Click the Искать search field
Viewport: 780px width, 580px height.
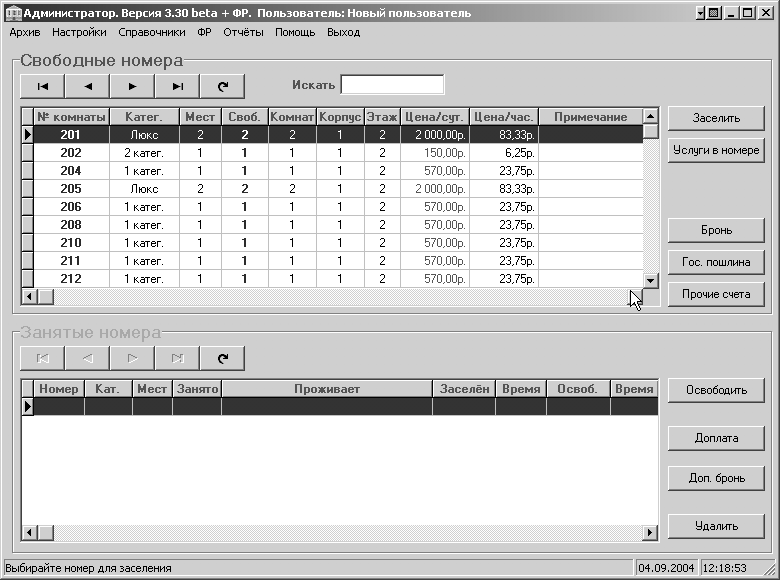point(392,85)
